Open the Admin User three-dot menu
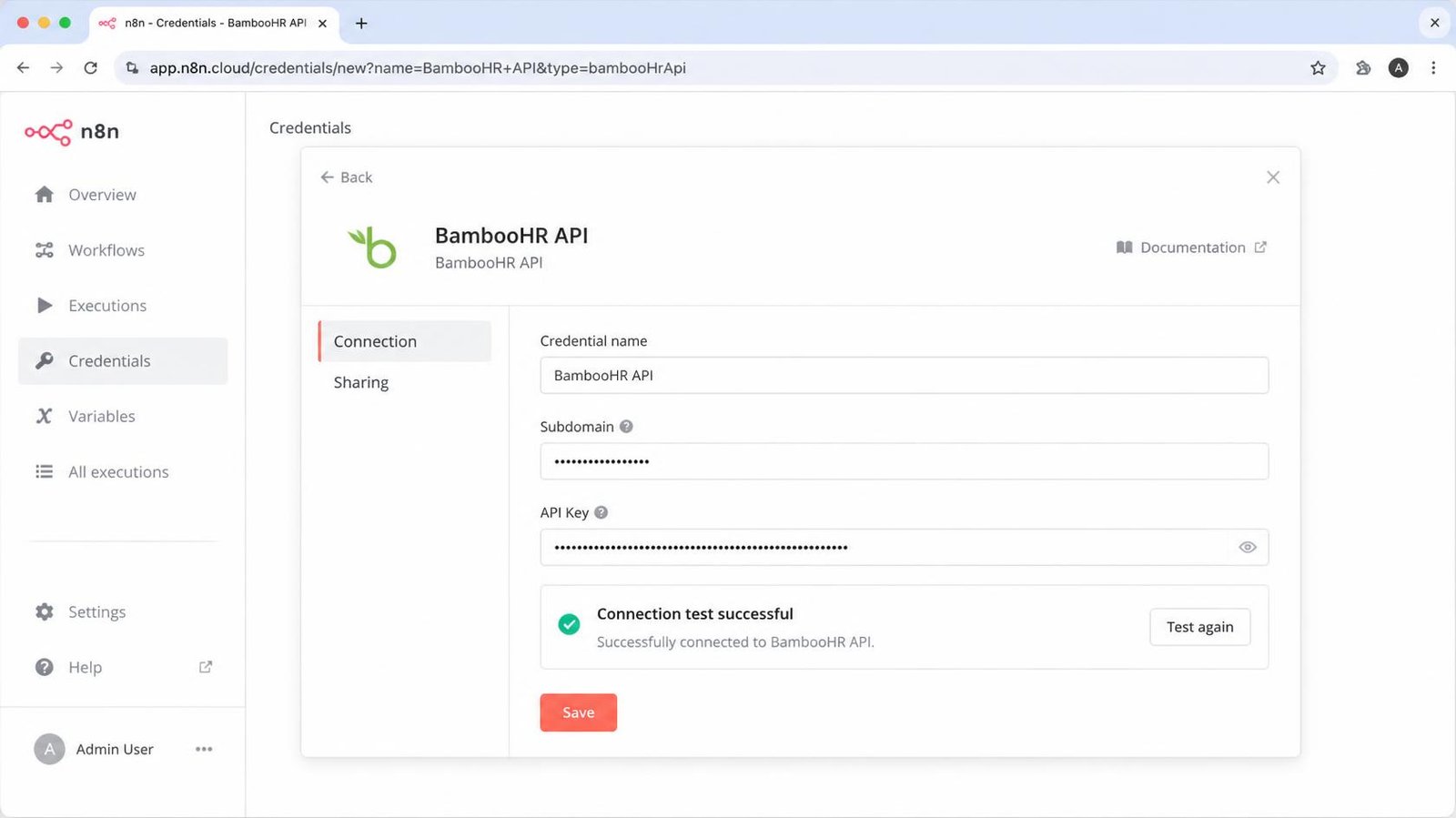1456x818 pixels. (x=204, y=749)
